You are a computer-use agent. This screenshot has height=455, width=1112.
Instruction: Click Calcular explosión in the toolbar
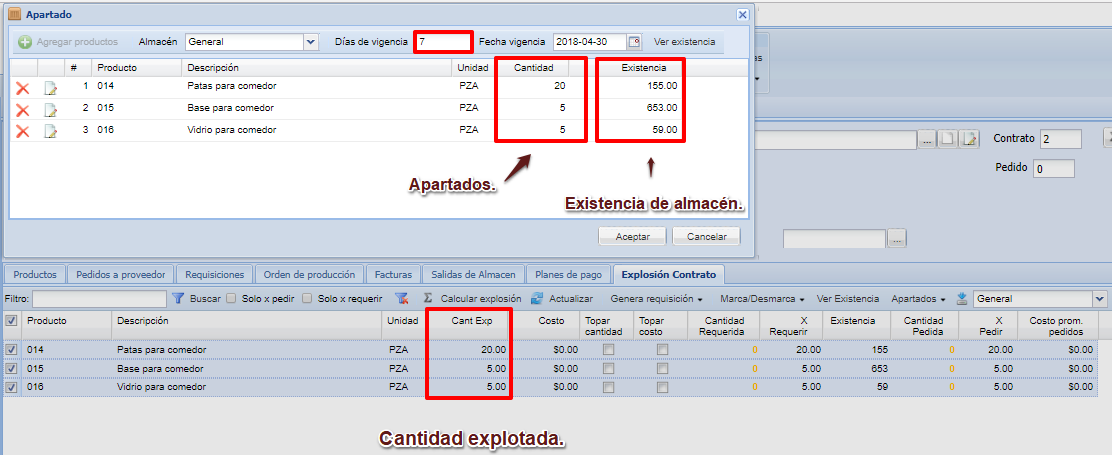[x=480, y=298]
